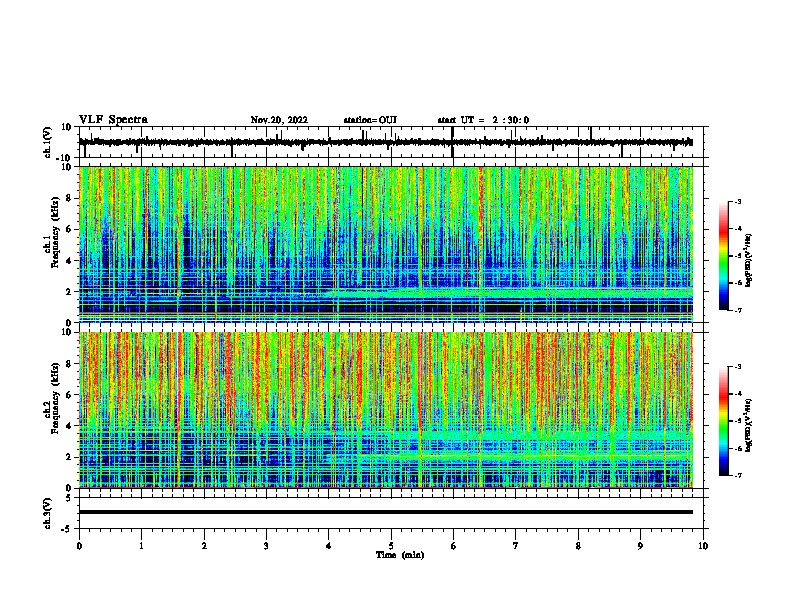Click the ch.1 spectrogram plot
Viewport: 792px width, 612px height.
pyautogui.click(x=386, y=244)
